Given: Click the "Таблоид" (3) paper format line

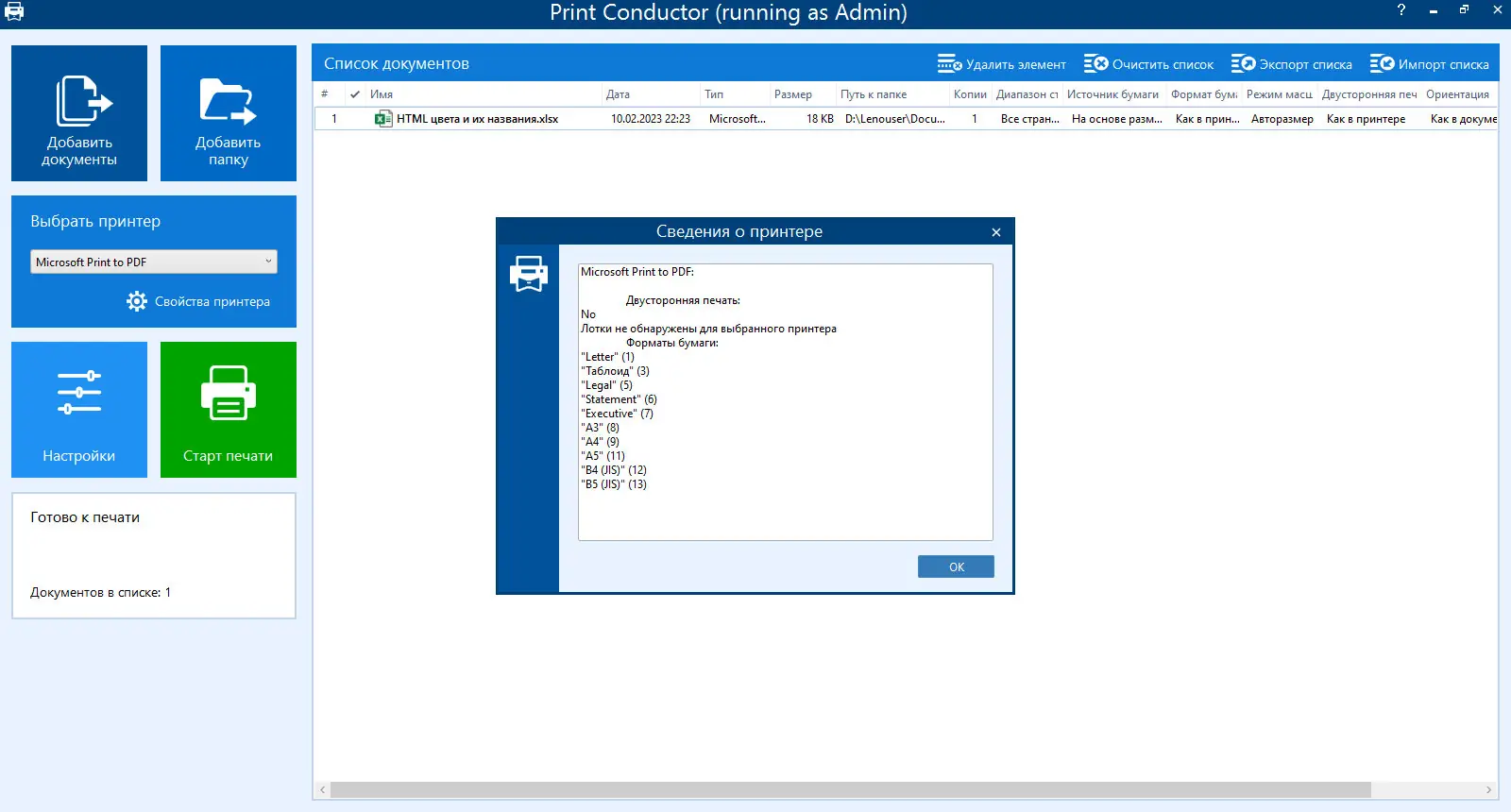Looking at the screenshot, I should click(615, 371).
